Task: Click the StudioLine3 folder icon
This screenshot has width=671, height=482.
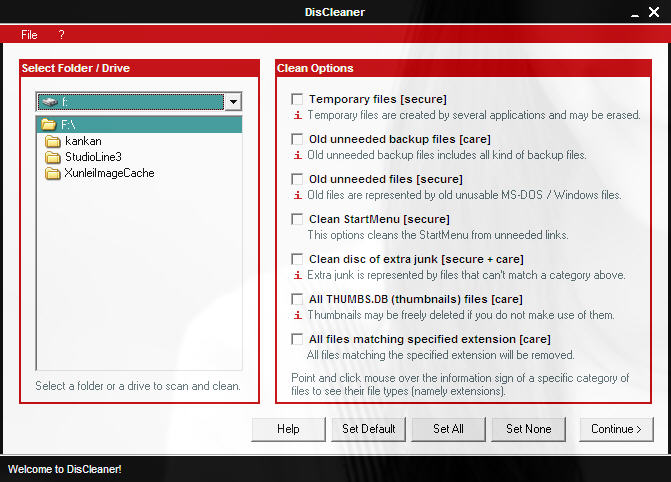Action: click(53, 158)
